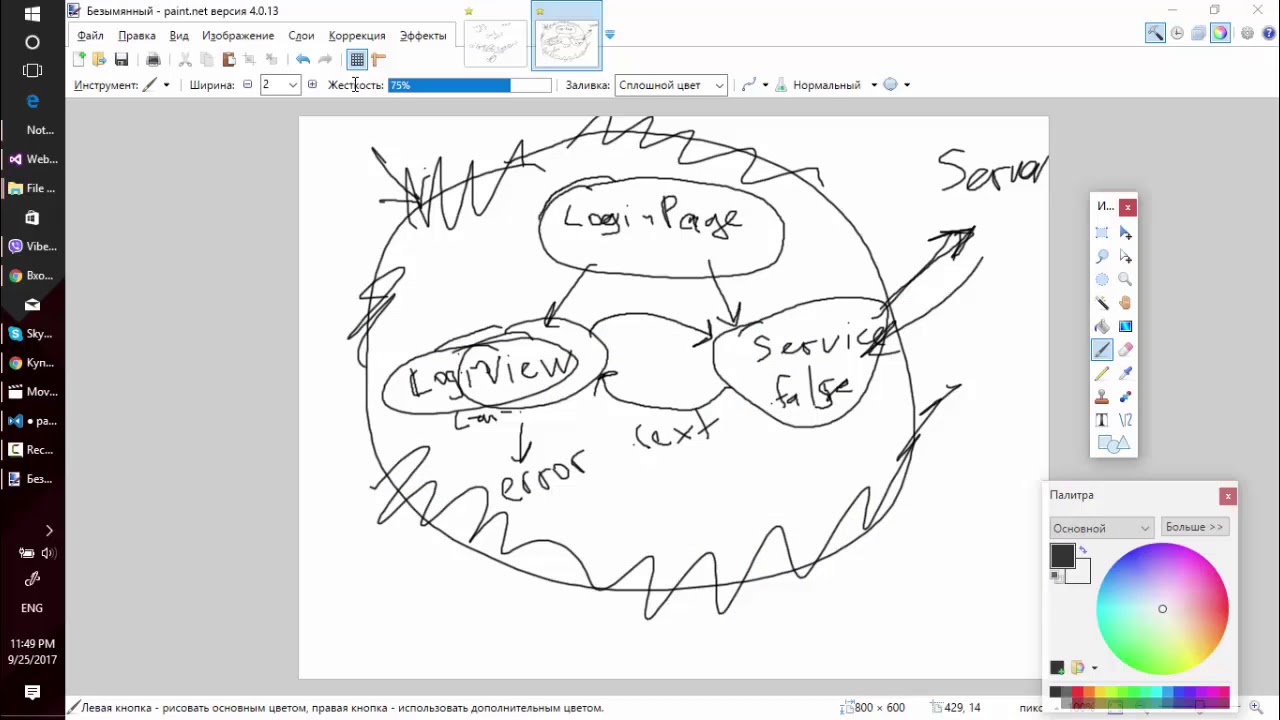Viewport: 1280px width, 720px height.
Task: Adjust the Жесткость hardness slider
Action: click(470, 85)
